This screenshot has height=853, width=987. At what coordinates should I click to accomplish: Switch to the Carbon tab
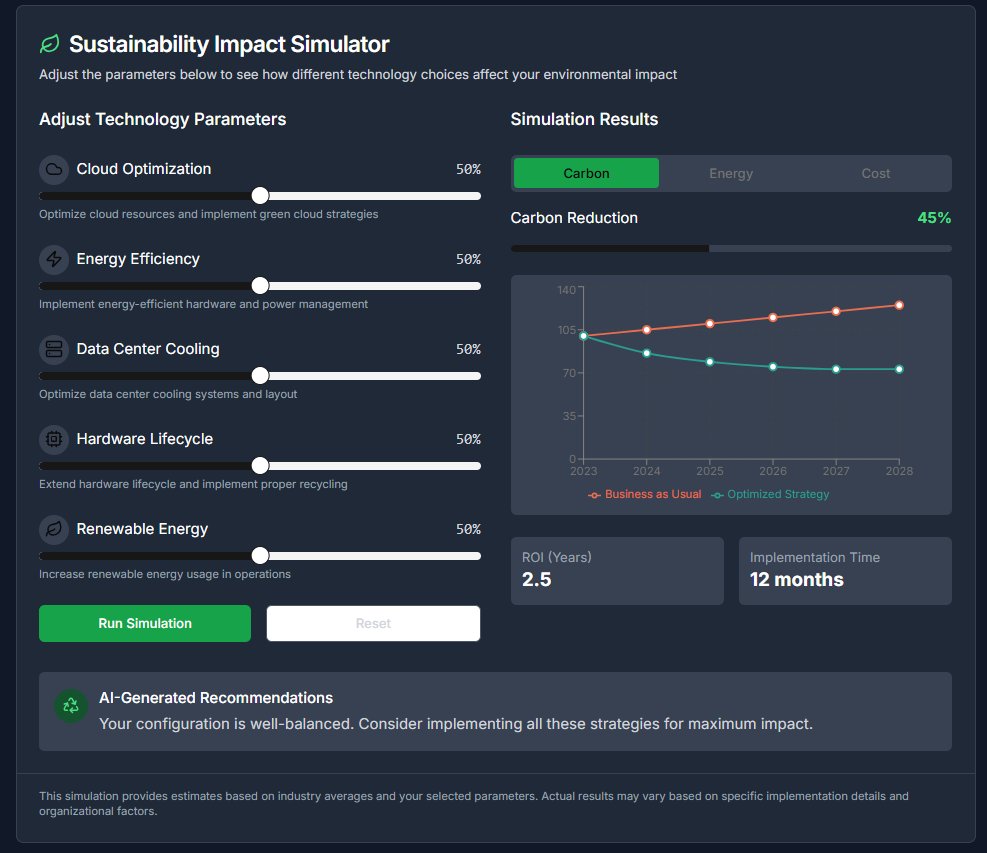(586, 173)
